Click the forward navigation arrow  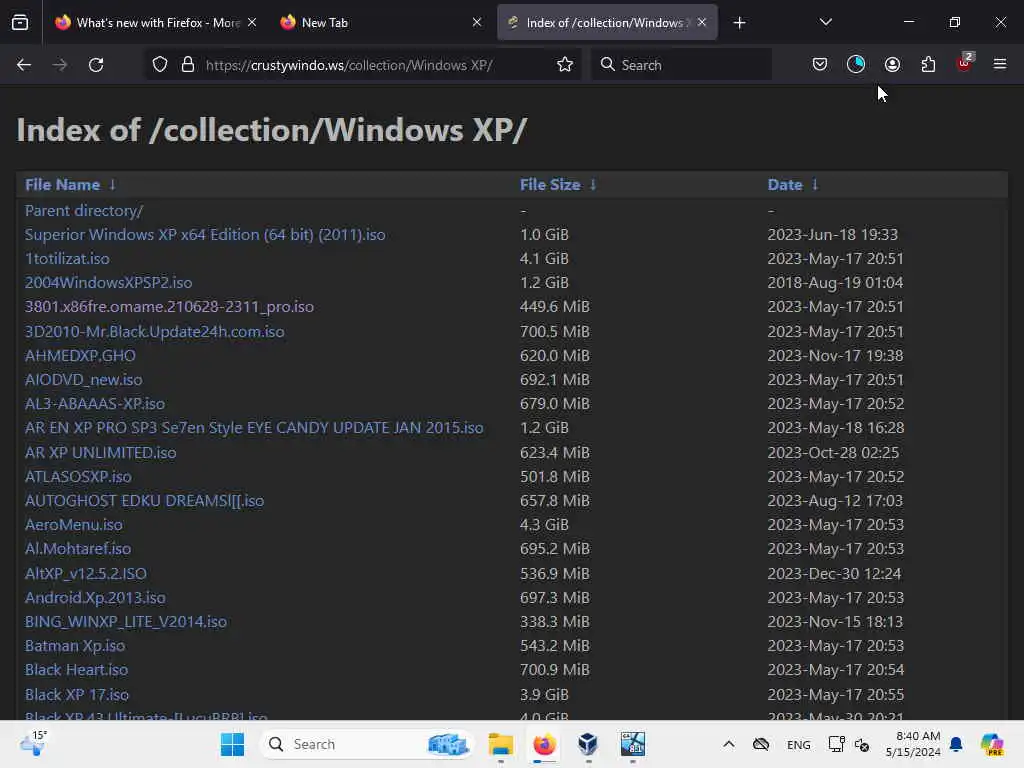[60, 65]
